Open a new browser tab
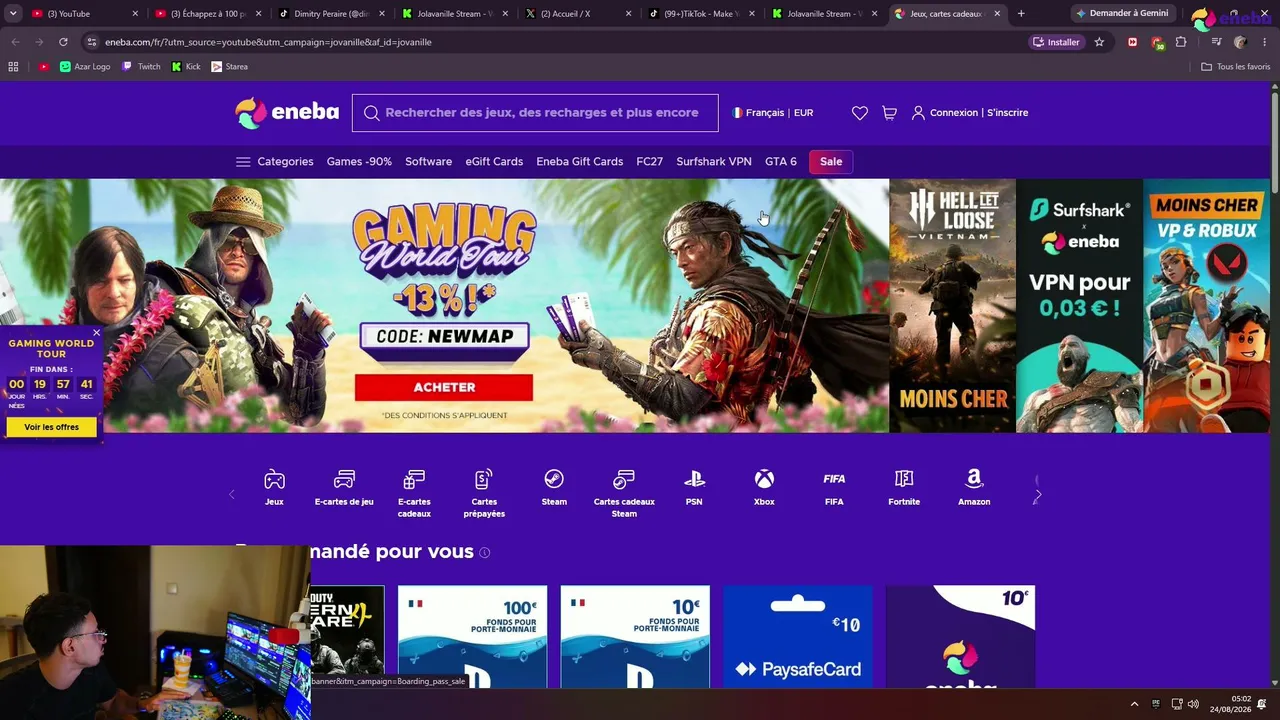 1021,14
